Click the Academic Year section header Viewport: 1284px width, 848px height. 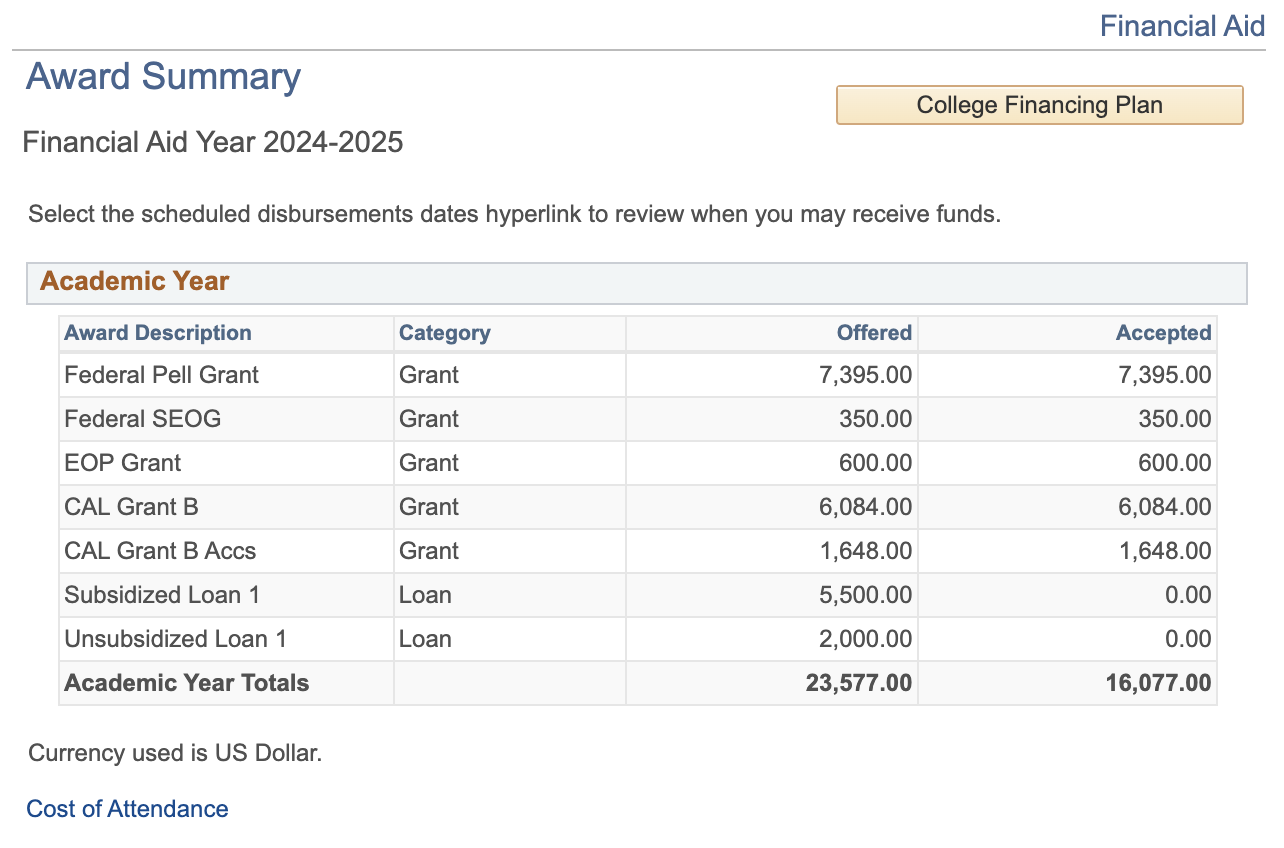135,281
